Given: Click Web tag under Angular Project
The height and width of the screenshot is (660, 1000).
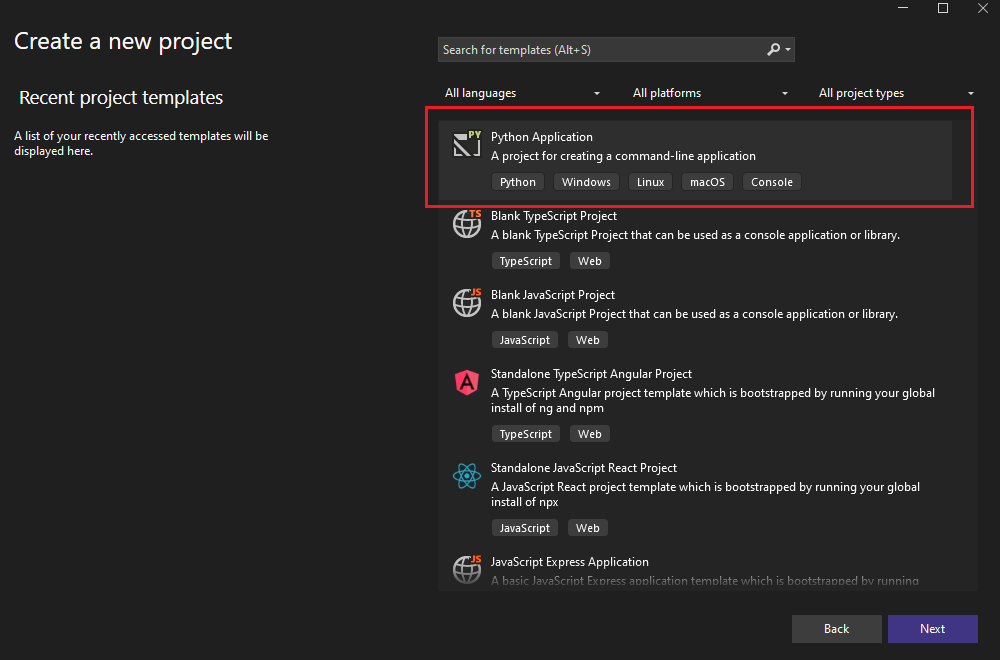Looking at the screenshot, I should tap(589, 434).
